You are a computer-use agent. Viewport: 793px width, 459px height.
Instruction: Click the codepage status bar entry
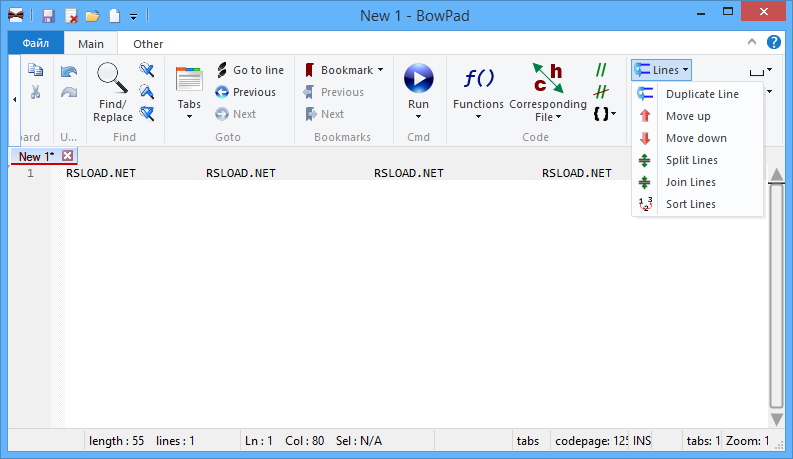[x=591, y=441]
